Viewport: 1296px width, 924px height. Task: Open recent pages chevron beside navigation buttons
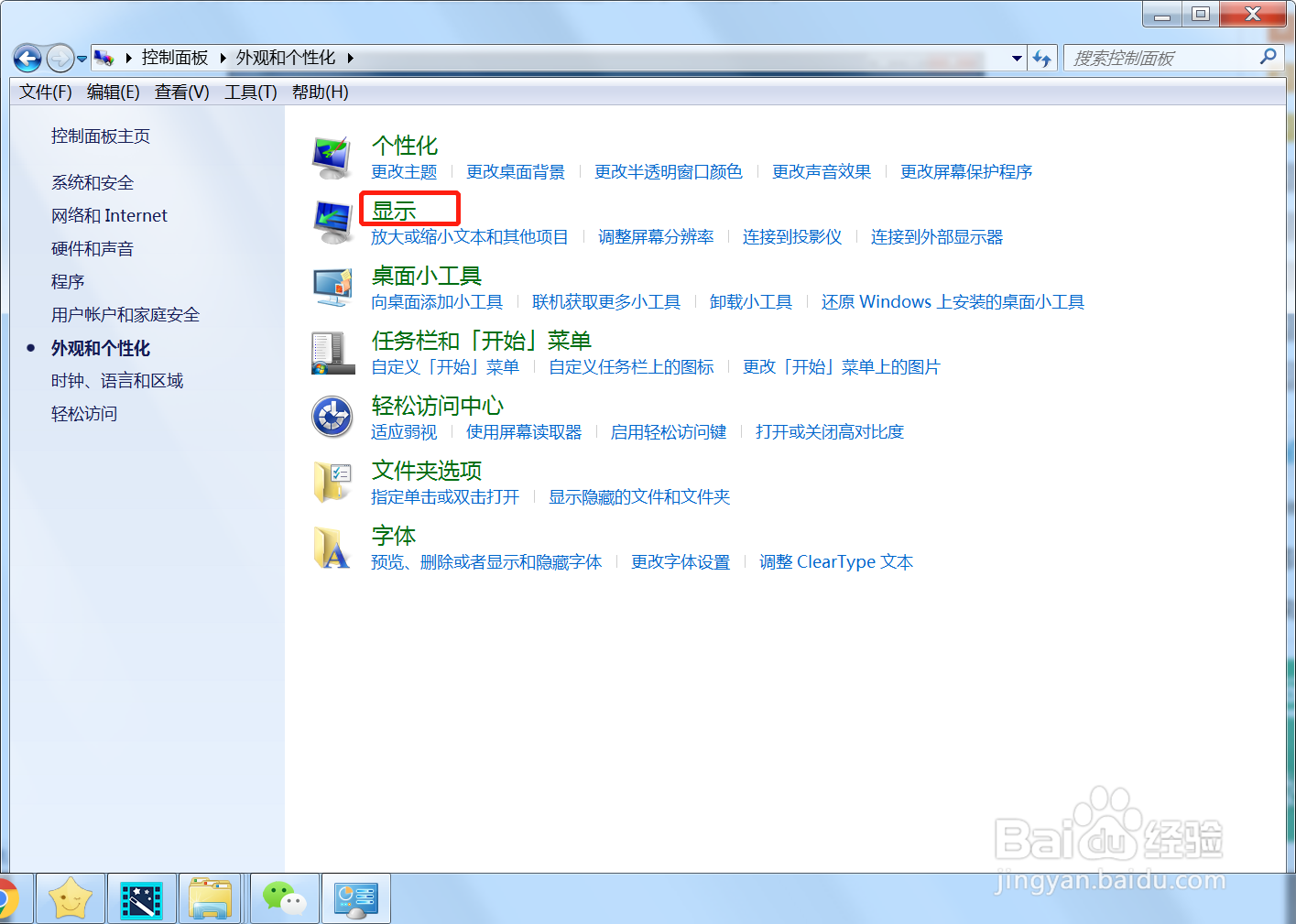(82, 58)
